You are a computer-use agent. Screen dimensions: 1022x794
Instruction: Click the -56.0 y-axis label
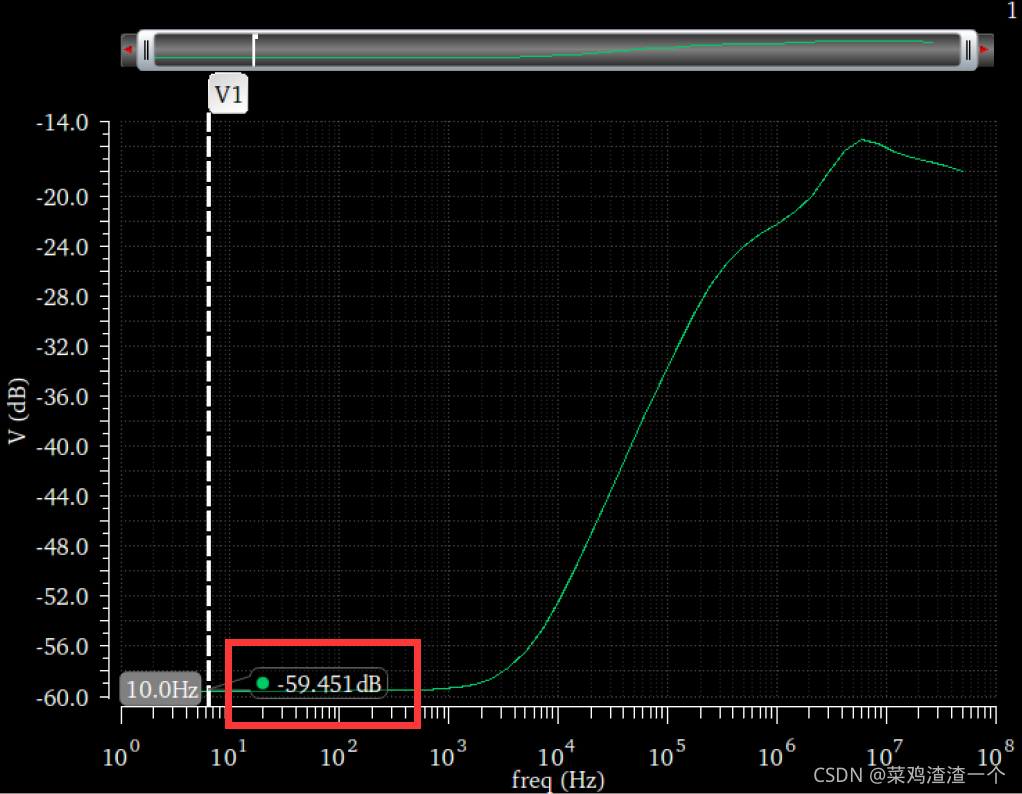[63, 647]
